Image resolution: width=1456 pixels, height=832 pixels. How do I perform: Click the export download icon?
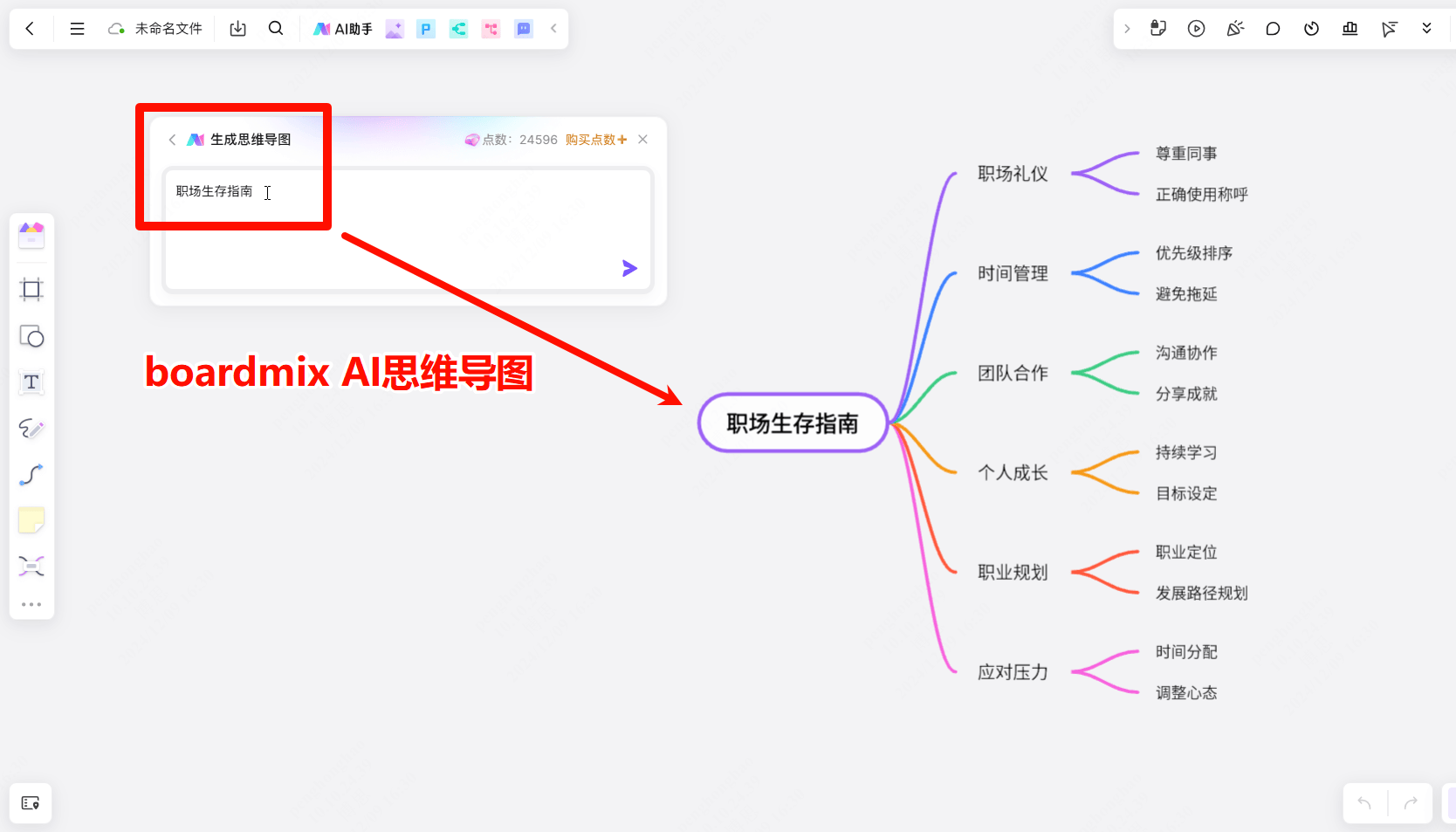click(237, 29)
